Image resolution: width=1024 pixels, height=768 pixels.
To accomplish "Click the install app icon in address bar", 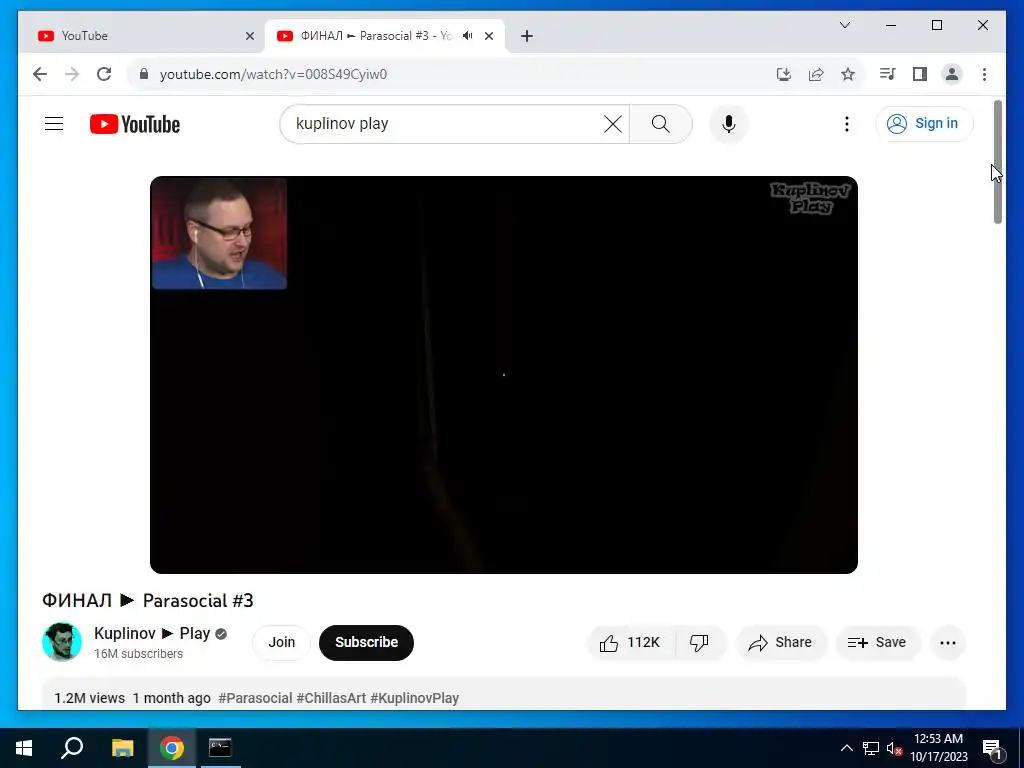I will 784,74.
